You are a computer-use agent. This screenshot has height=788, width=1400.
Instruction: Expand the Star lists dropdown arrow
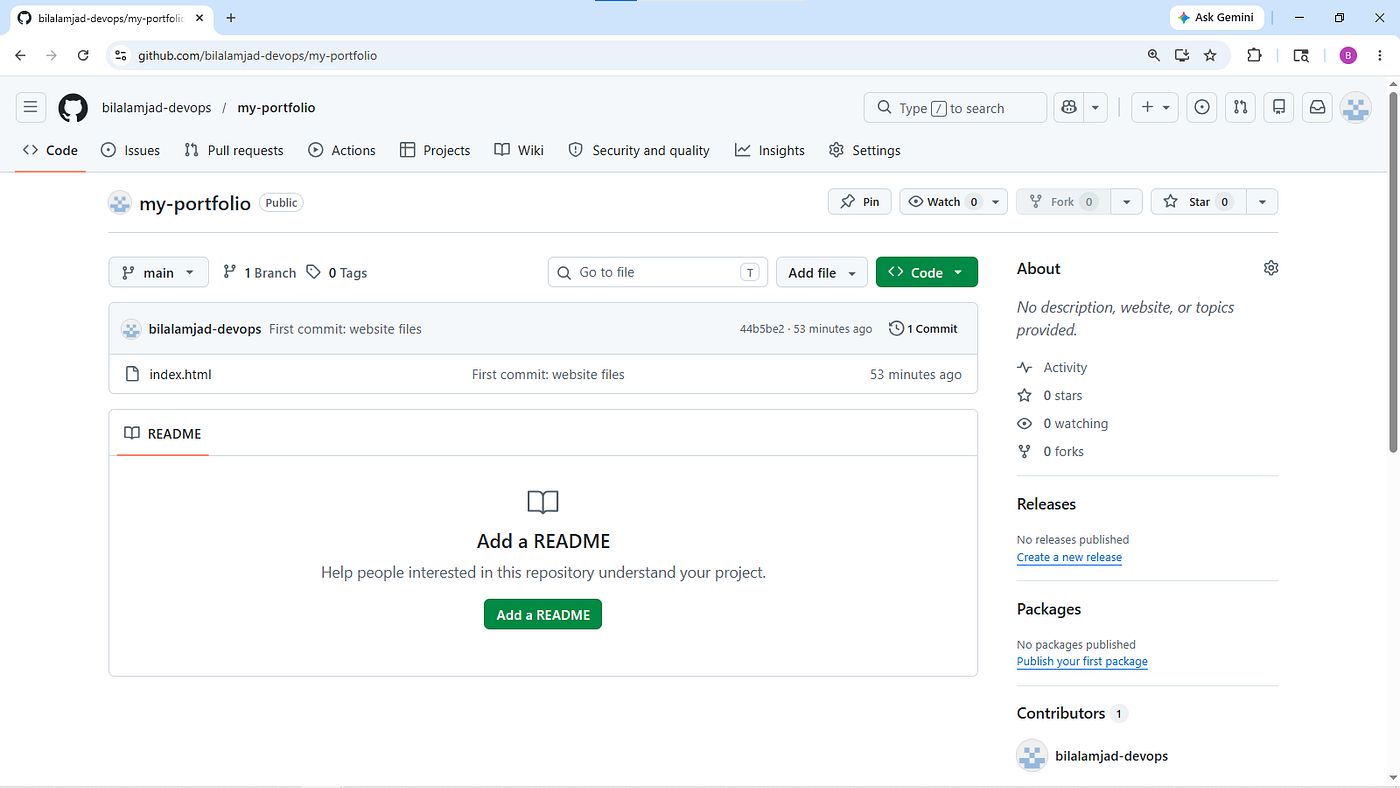pos(1262,201)
